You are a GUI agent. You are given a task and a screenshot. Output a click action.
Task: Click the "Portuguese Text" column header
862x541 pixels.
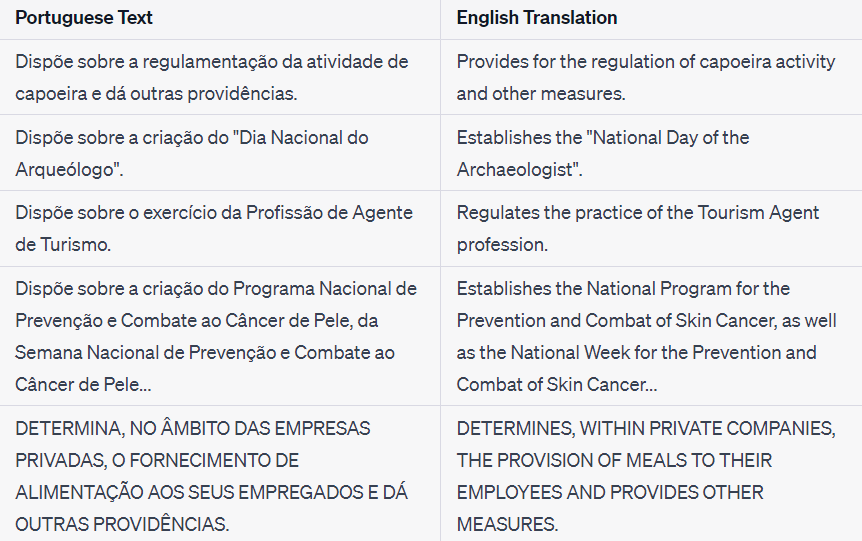coord(84,18)
